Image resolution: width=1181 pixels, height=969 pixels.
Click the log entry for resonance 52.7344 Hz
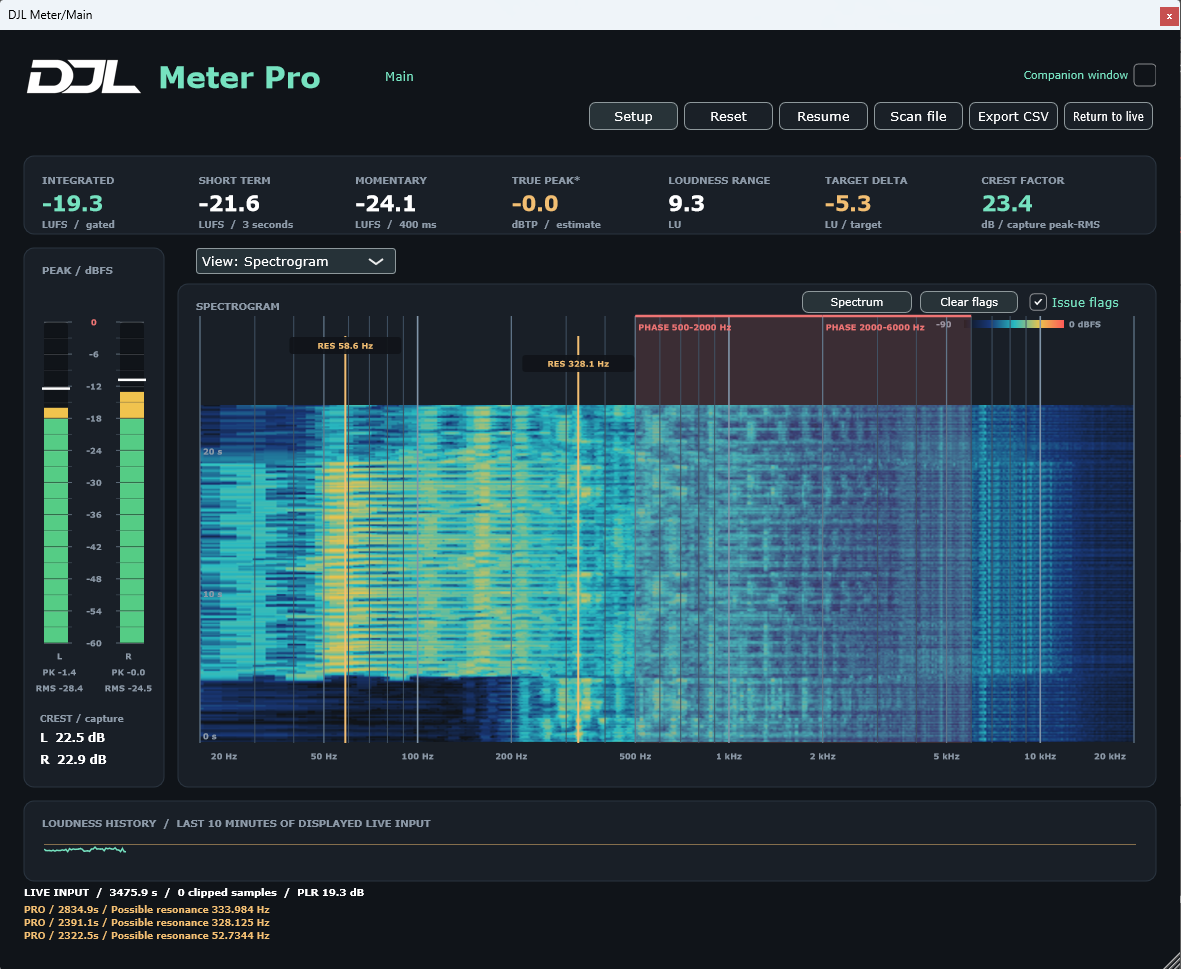pyautogui.click(x=147, y=935)
